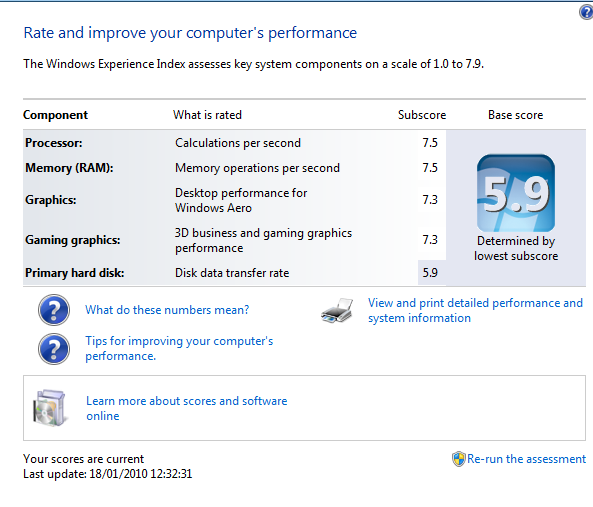The image size is (593, 507).
Task: Click 'Re-run the assessment' link
Action: pos(526,459)
